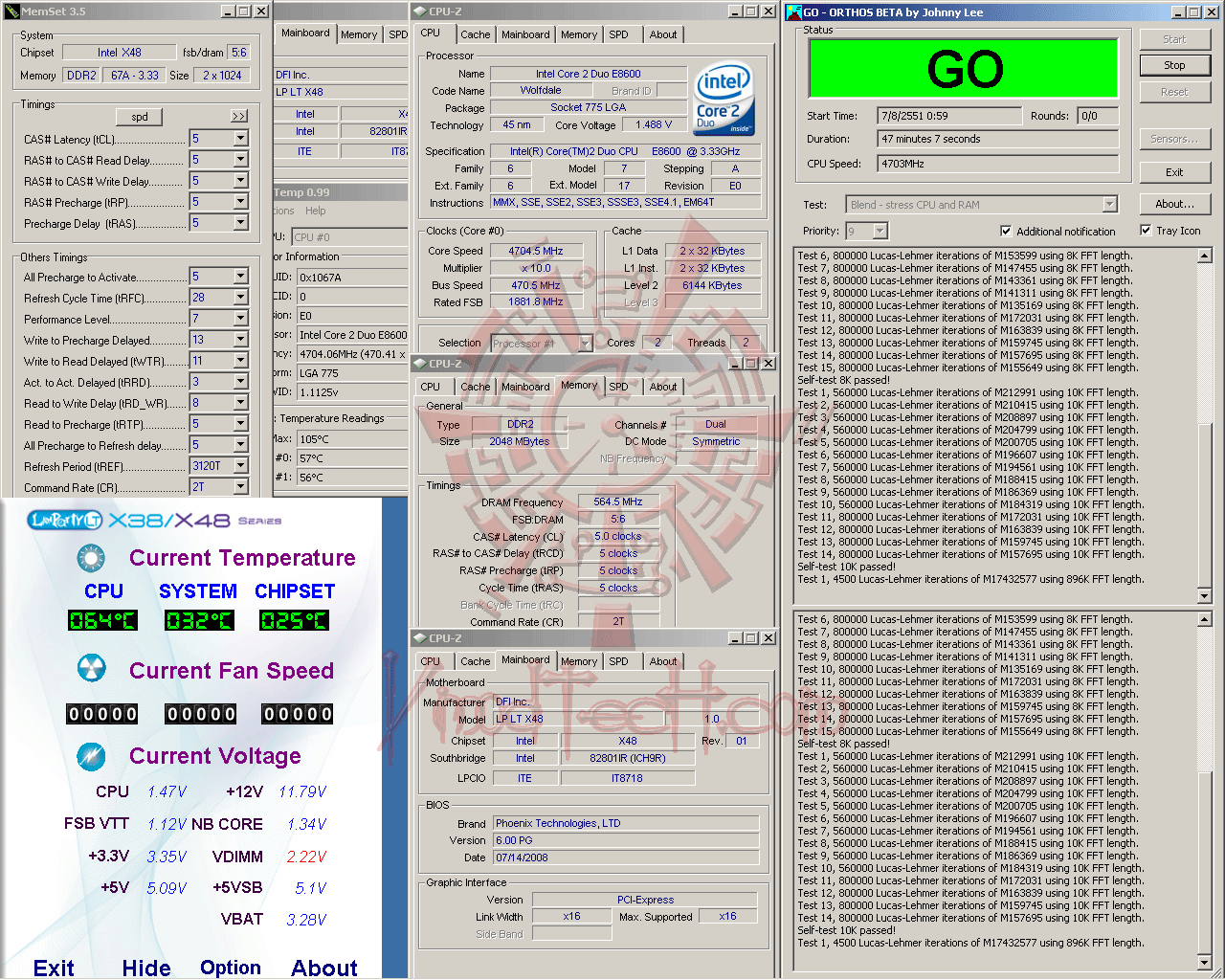
Task: Select Memory tab in bottom CPU-Z window
Action: (579, 661)
